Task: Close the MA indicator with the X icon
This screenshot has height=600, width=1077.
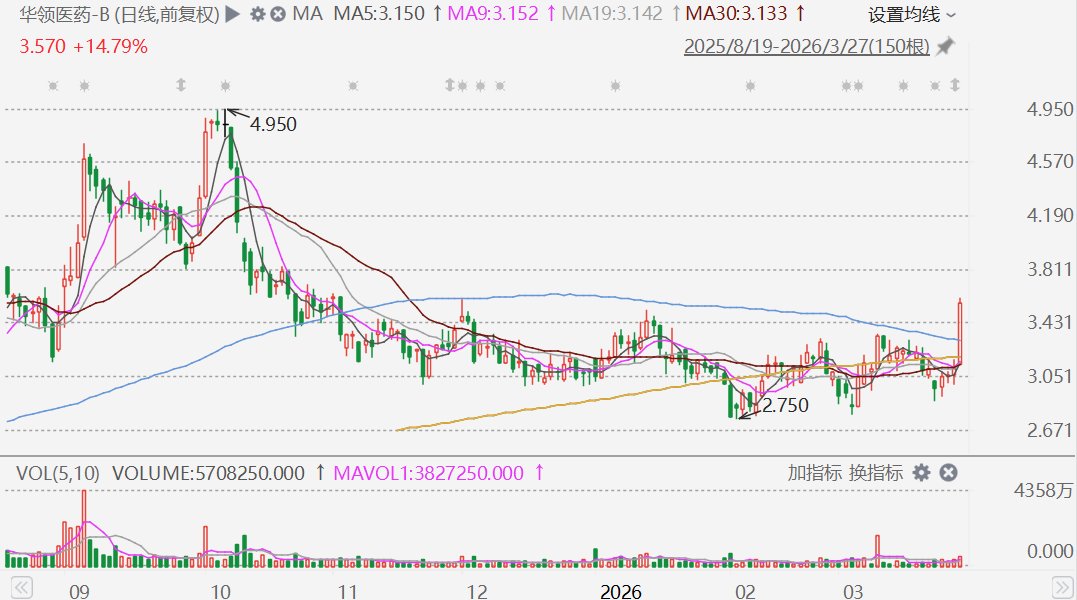Action: tap(278, 15)
